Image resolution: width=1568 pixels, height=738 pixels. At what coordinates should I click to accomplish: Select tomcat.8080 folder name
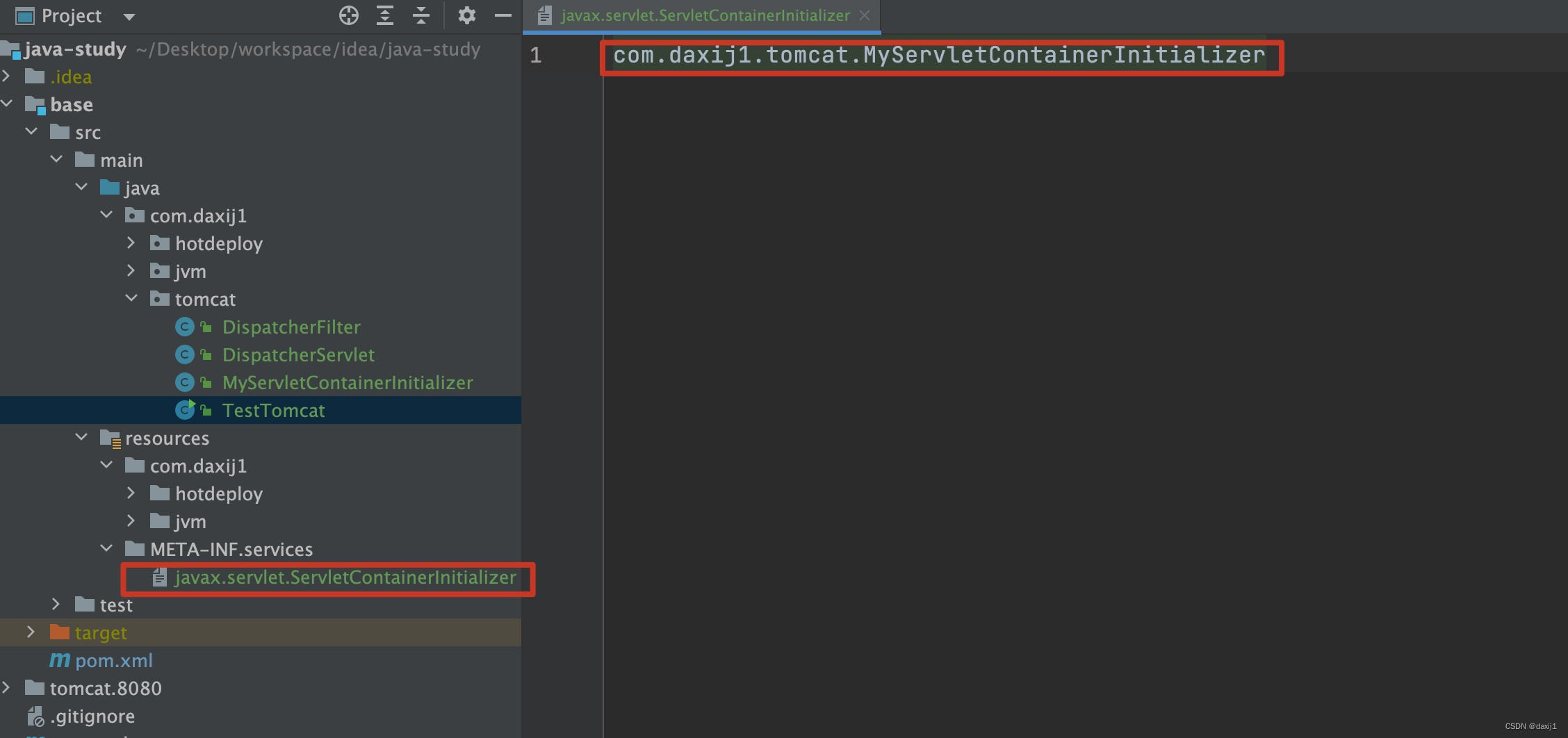pos(106,688)
